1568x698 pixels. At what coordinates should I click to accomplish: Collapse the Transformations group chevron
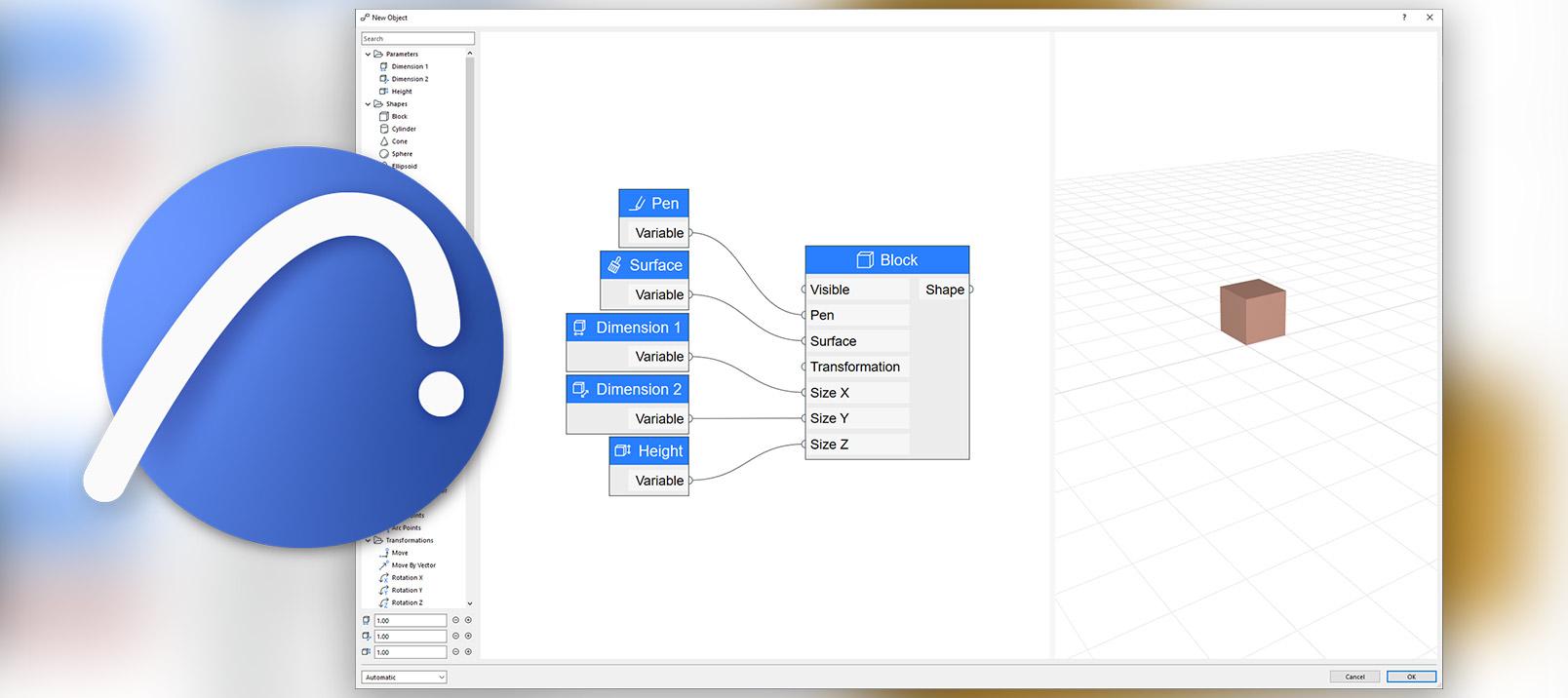368,540
